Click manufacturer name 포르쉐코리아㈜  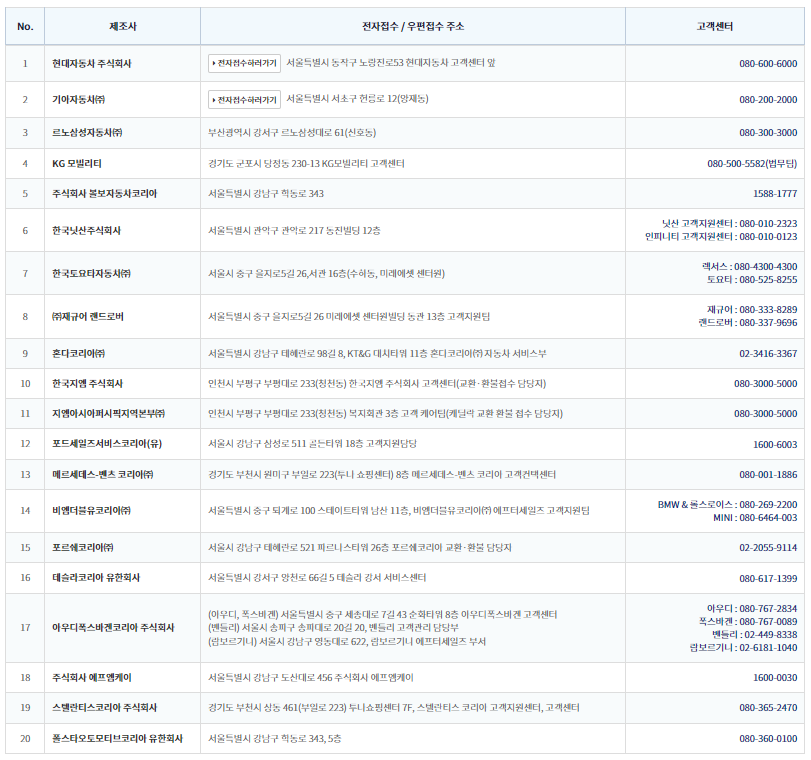[82, 547]
